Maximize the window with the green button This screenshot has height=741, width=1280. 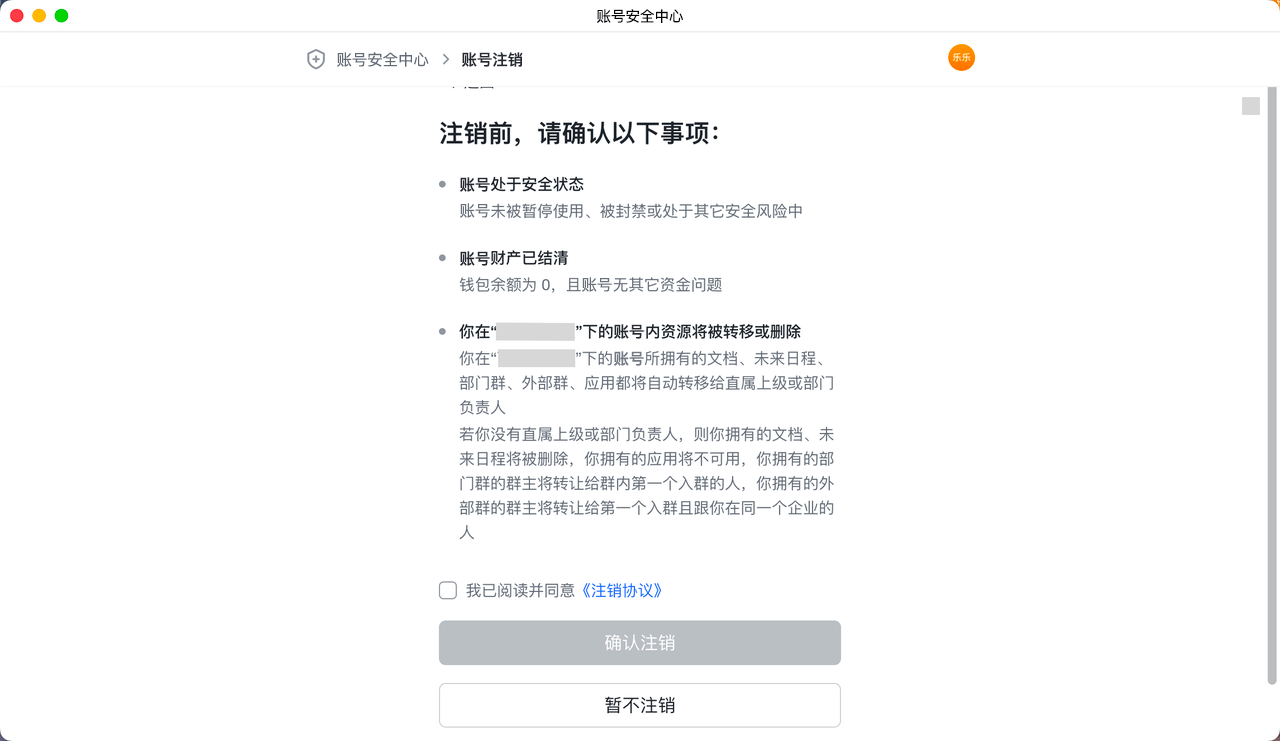61,16
